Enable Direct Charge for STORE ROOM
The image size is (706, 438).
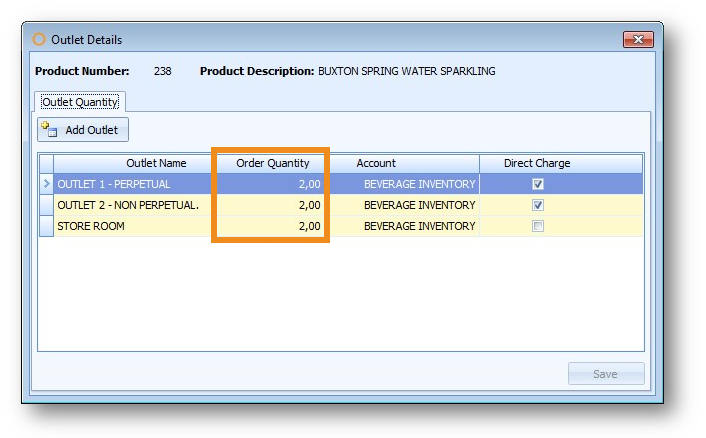(538, 226)
